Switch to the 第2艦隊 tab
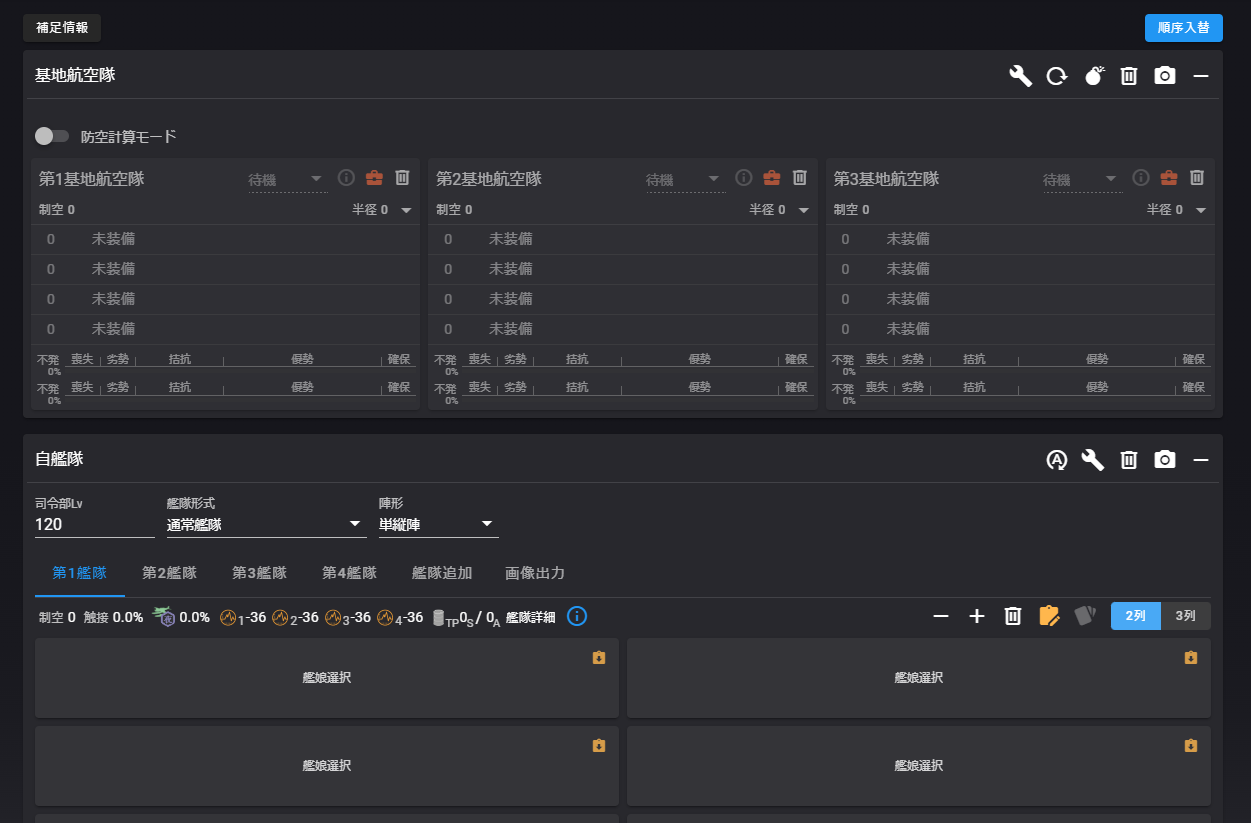Viewport: 1251px width, 823px height. [169, 573]
